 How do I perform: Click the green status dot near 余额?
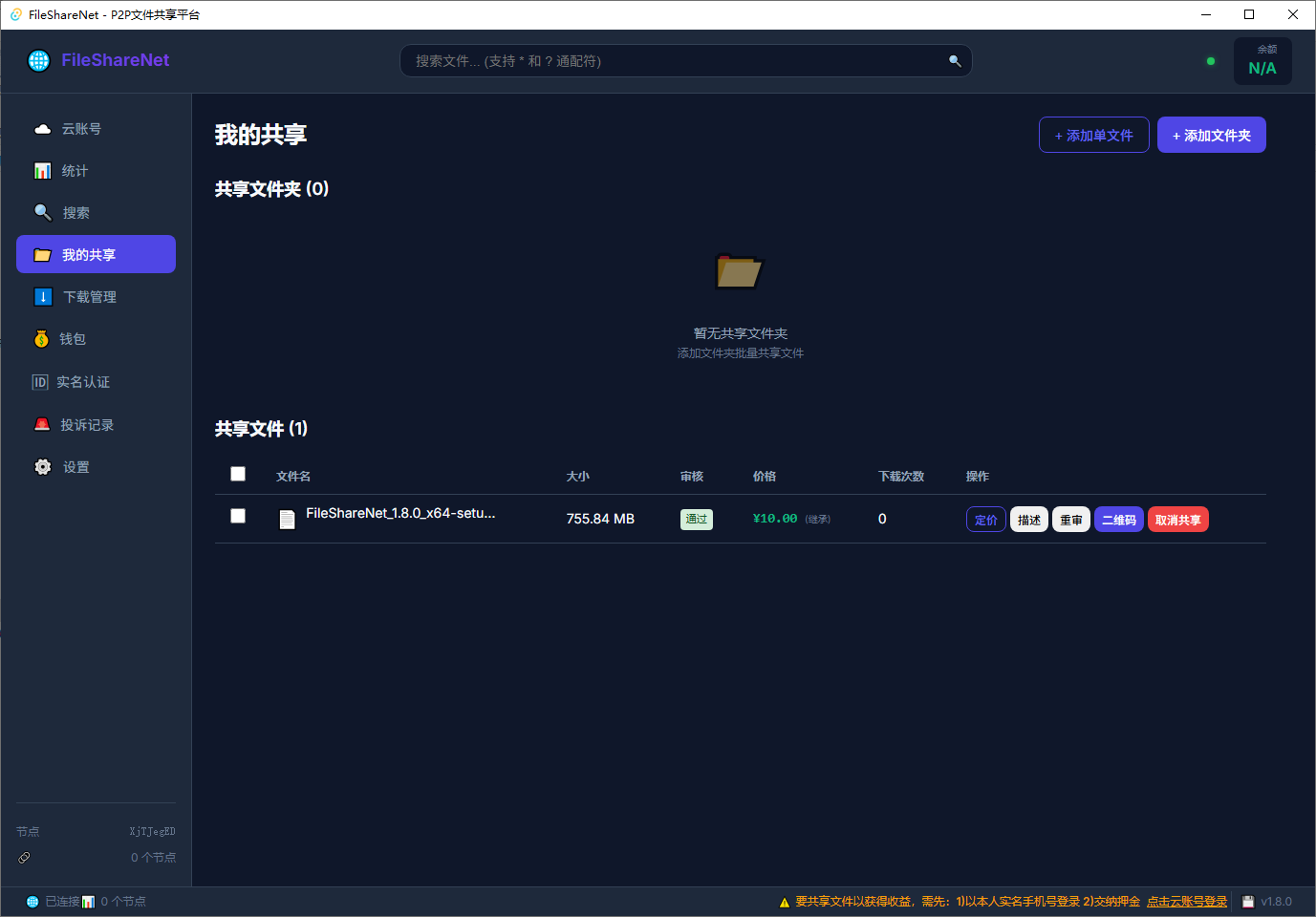(1211, 61)
